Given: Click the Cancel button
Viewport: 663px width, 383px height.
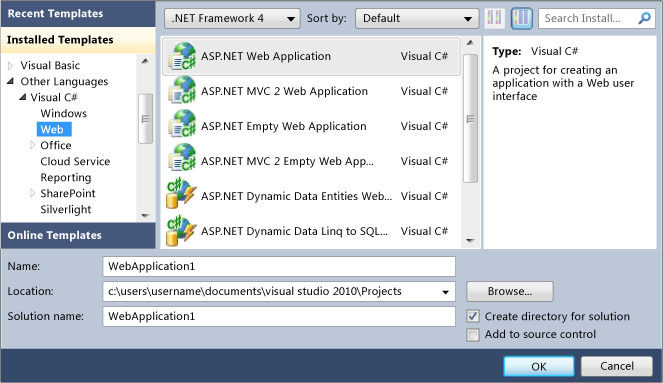Looking at the screenshot, I should 616,366.
